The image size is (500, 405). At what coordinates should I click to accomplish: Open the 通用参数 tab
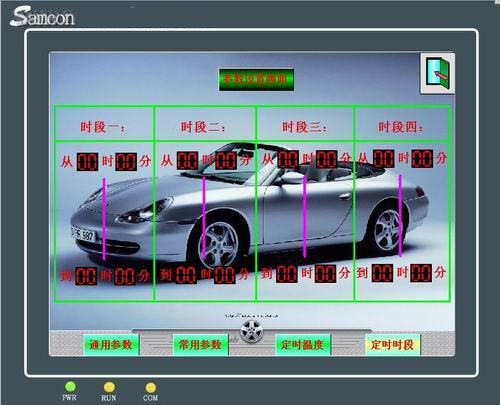[x=111, y=345]
